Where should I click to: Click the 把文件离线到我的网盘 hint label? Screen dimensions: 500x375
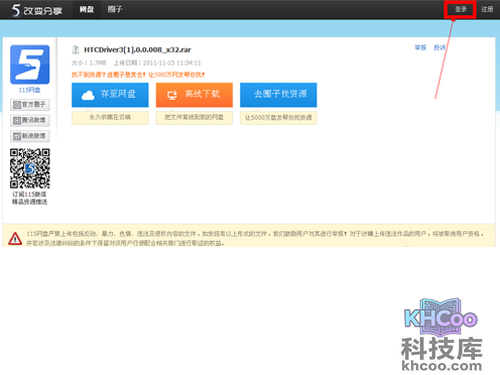point(194,117)
